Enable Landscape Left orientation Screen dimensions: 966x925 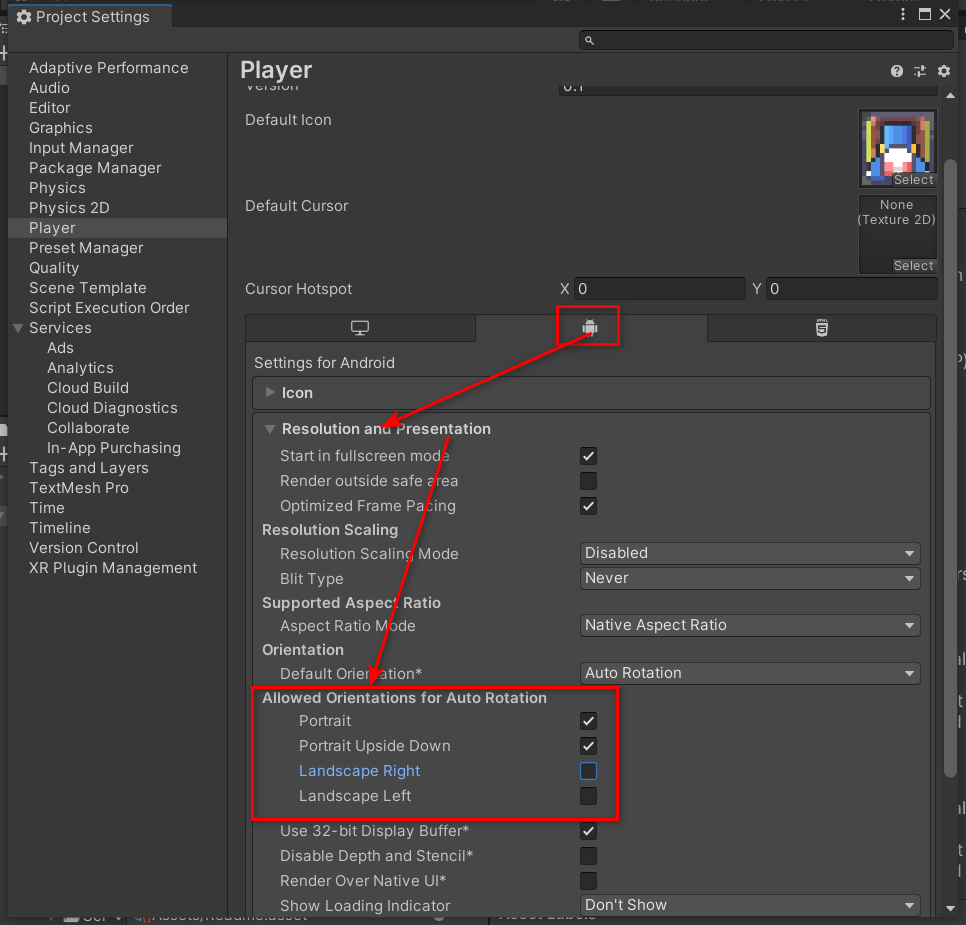point(588,796)
